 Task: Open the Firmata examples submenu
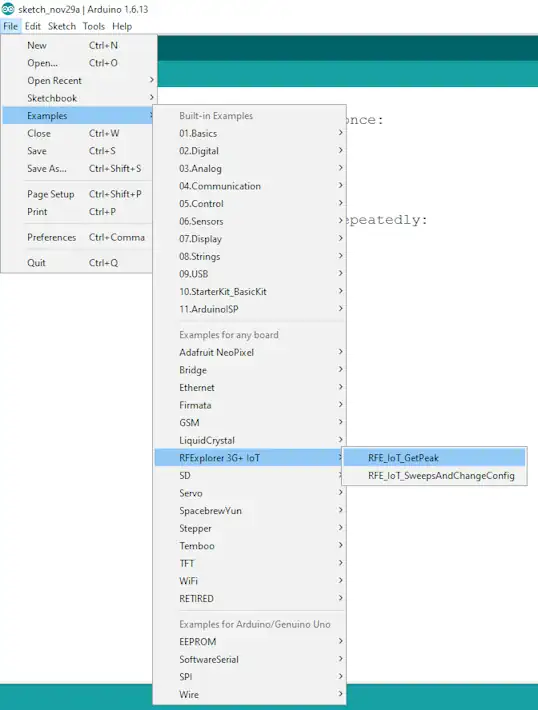click(250, 405)
